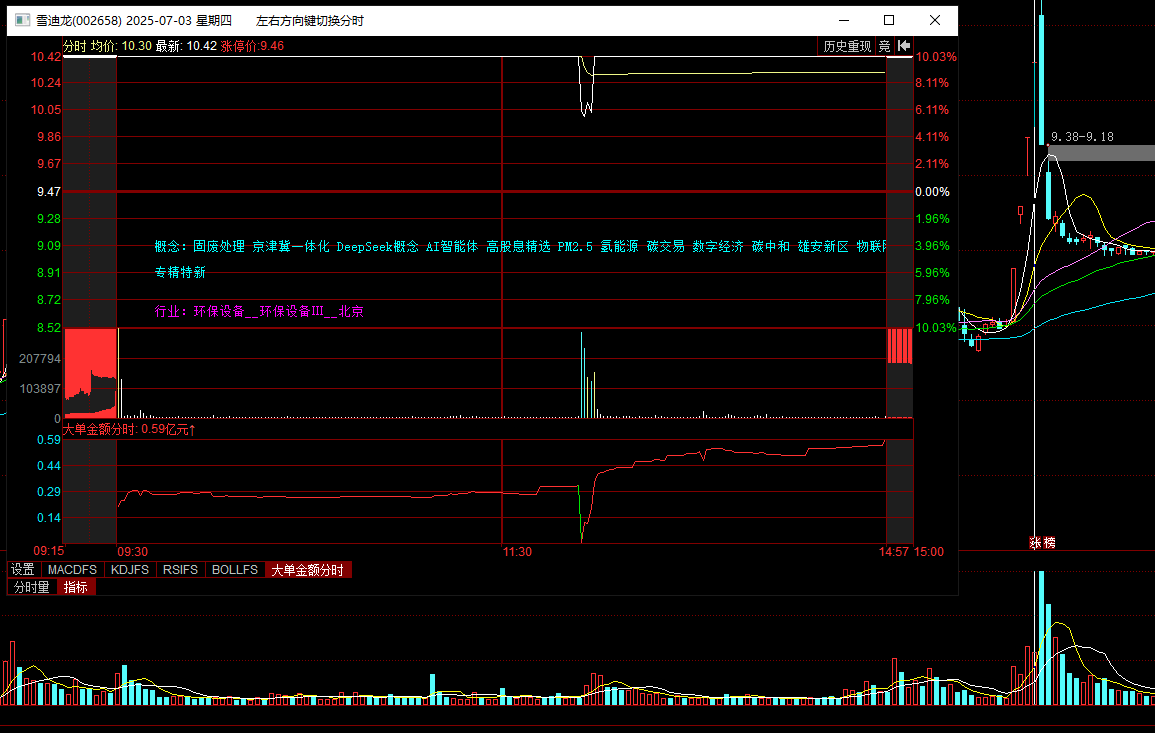The width and height of the screenshot is (1155, 733).
Task: Click the window icon beside 雪迪龙 title
Action: (23, 21)
